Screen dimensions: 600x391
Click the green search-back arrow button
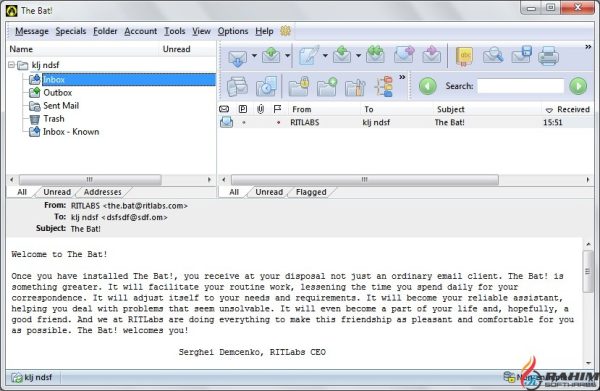point(427,86)
